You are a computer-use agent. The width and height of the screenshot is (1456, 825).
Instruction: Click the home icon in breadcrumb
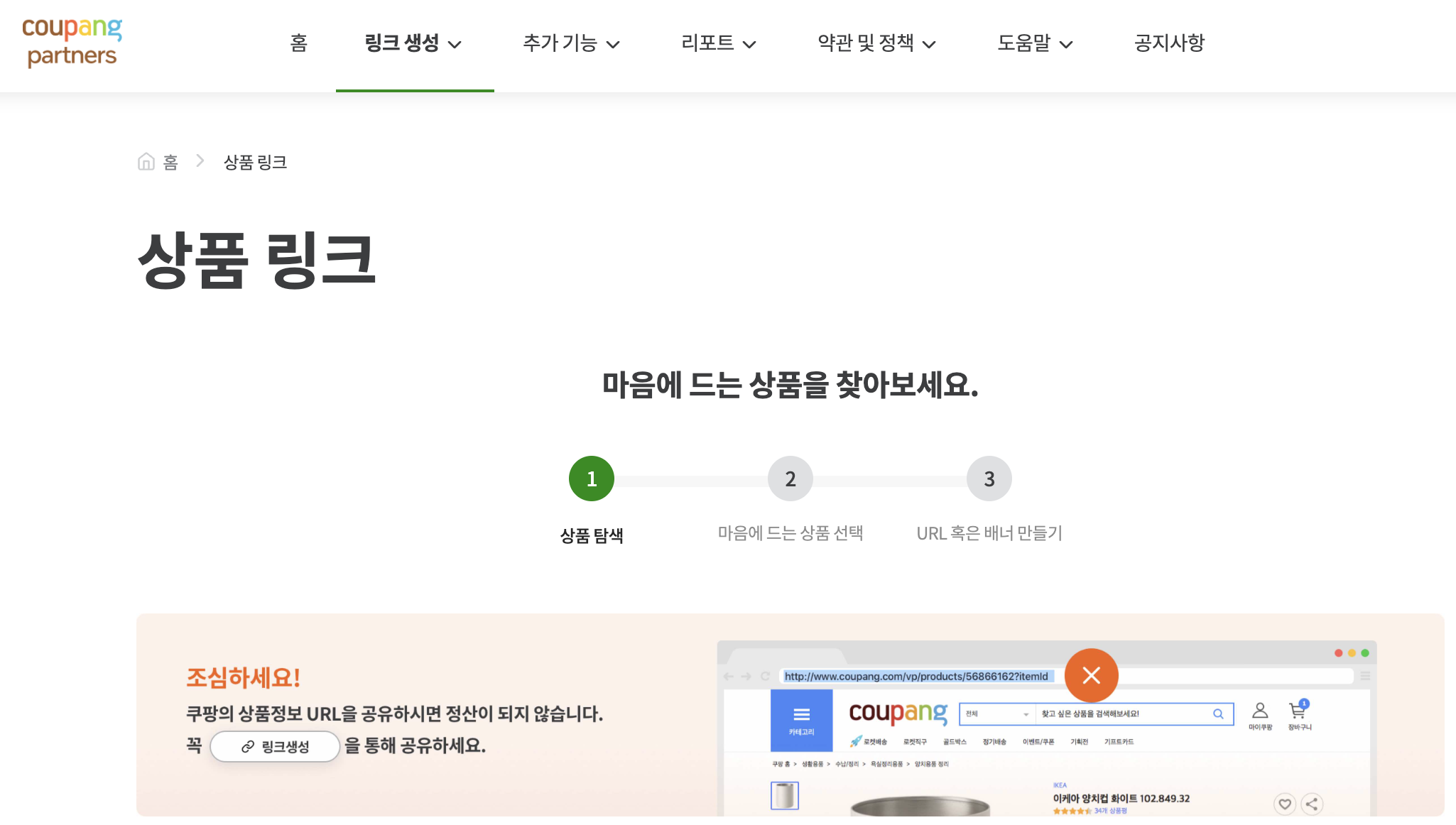(x=146, y=162)
